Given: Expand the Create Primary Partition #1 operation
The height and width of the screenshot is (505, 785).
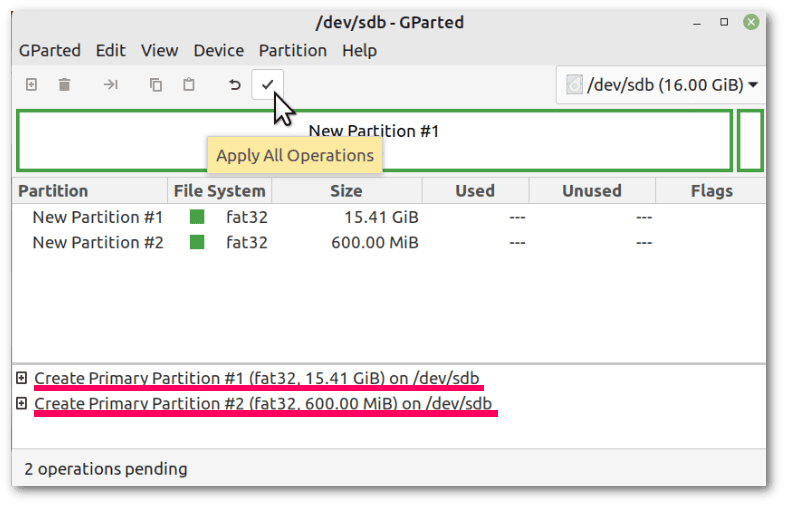Looking at the screenshot, I should 21,378.
